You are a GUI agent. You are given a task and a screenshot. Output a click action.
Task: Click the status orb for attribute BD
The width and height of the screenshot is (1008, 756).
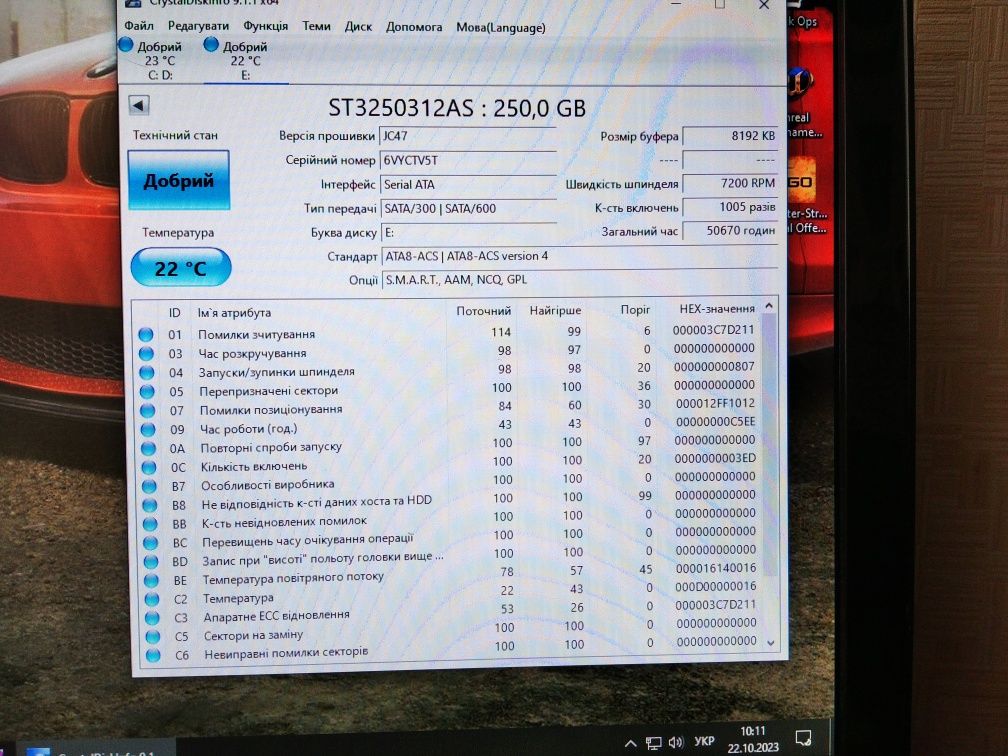tap(151, 561)
